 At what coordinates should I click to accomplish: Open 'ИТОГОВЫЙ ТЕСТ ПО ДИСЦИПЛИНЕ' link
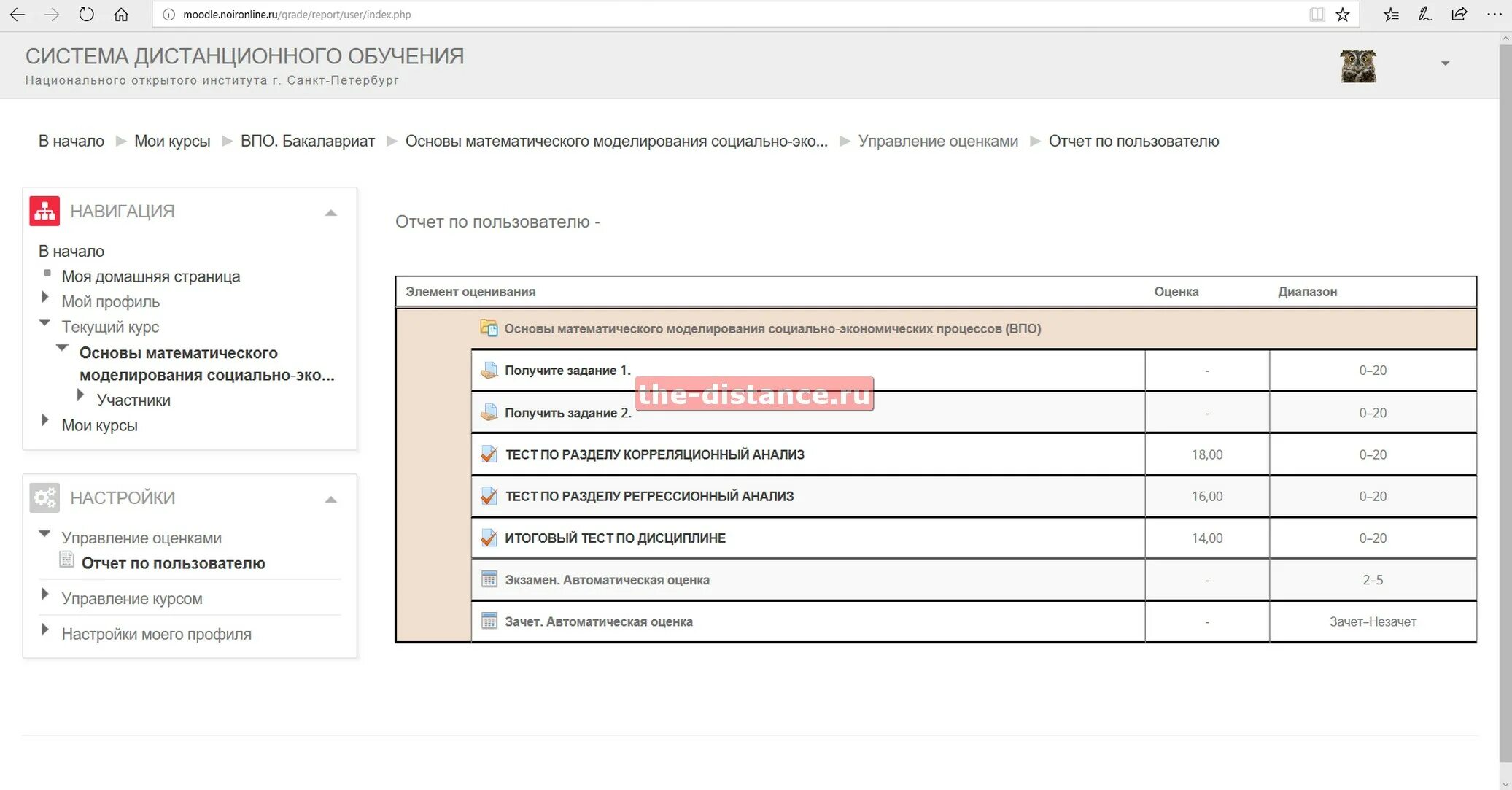[615, 538]
